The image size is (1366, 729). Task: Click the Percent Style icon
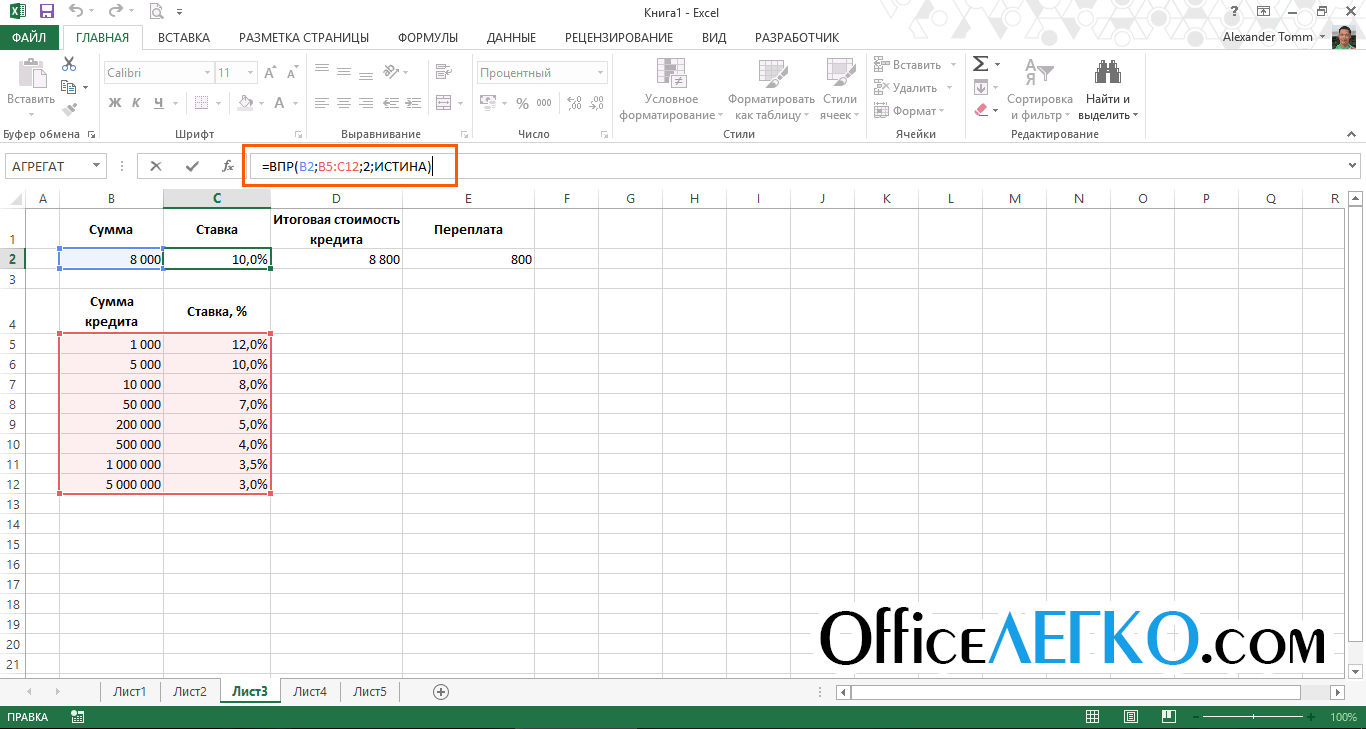pos(522,103)
